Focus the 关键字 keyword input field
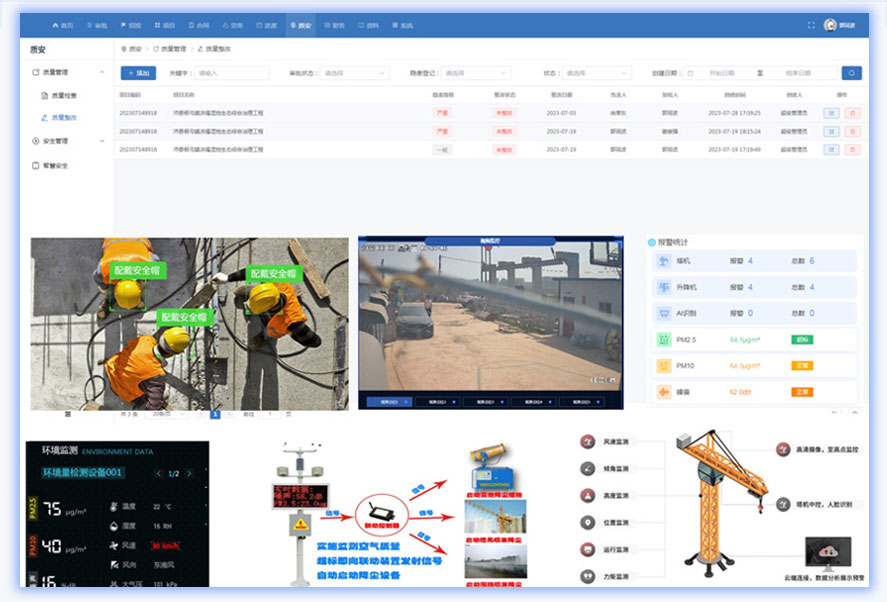 pyautogui.click(x=231, y=73)
